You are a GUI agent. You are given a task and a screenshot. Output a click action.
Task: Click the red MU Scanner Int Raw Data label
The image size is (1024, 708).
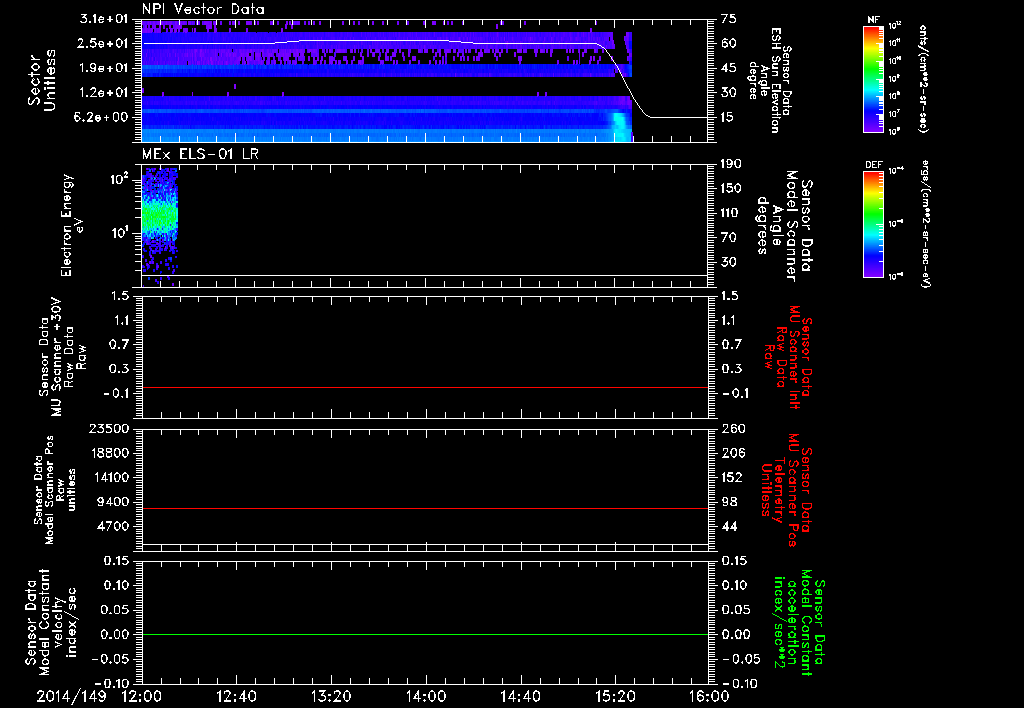[788, 357]
